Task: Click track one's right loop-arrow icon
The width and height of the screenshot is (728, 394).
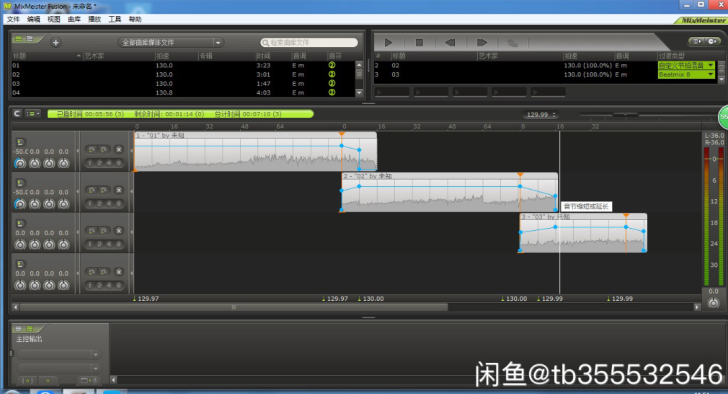Action: 104,149
